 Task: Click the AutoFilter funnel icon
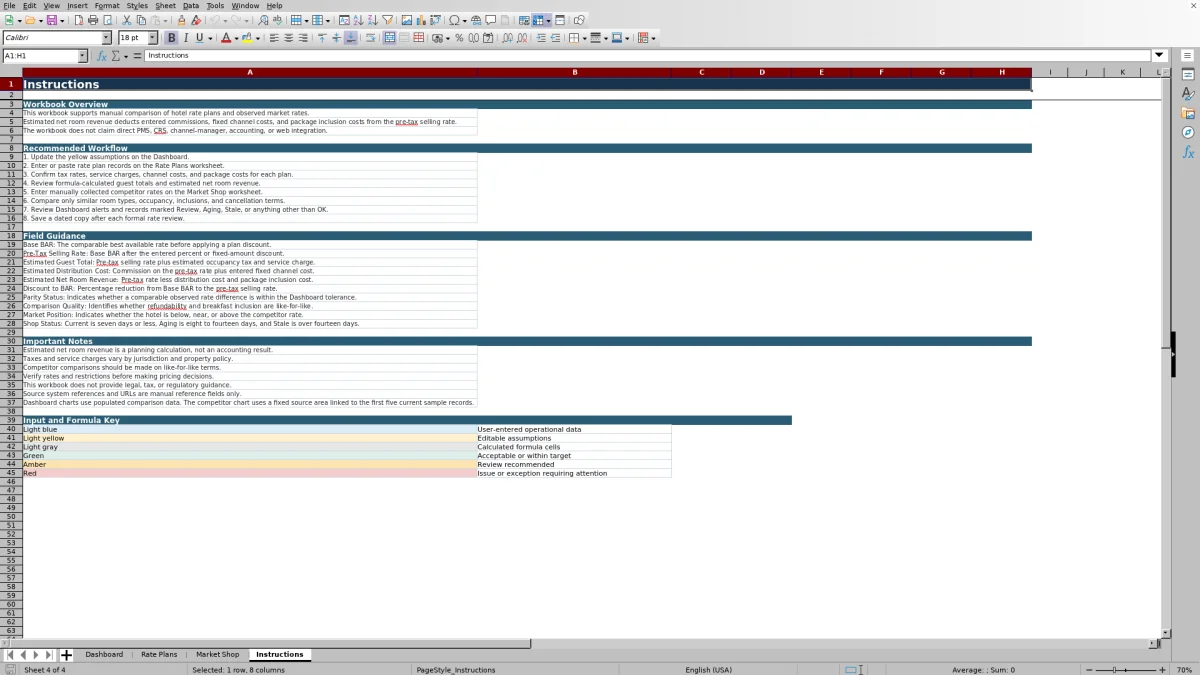[386, 20]
